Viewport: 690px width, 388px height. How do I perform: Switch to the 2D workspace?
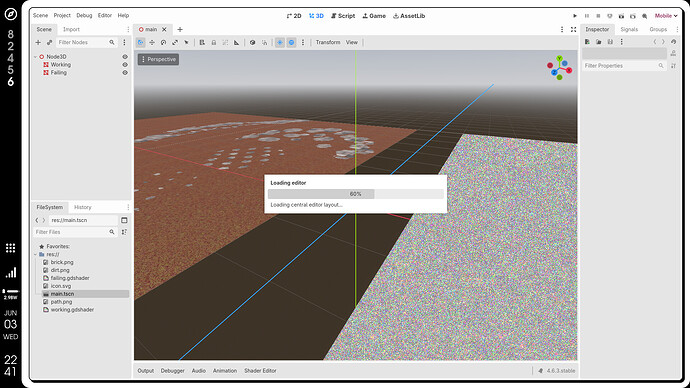pos(294,16)
